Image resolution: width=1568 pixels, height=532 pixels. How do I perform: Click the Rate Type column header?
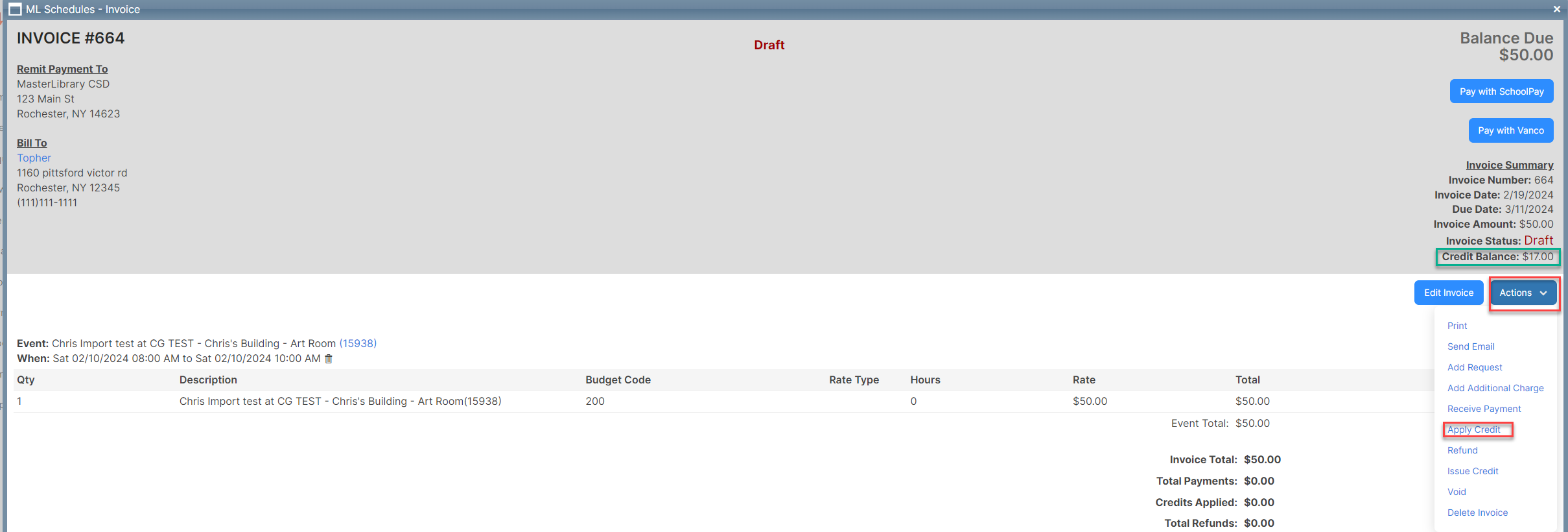854,380
